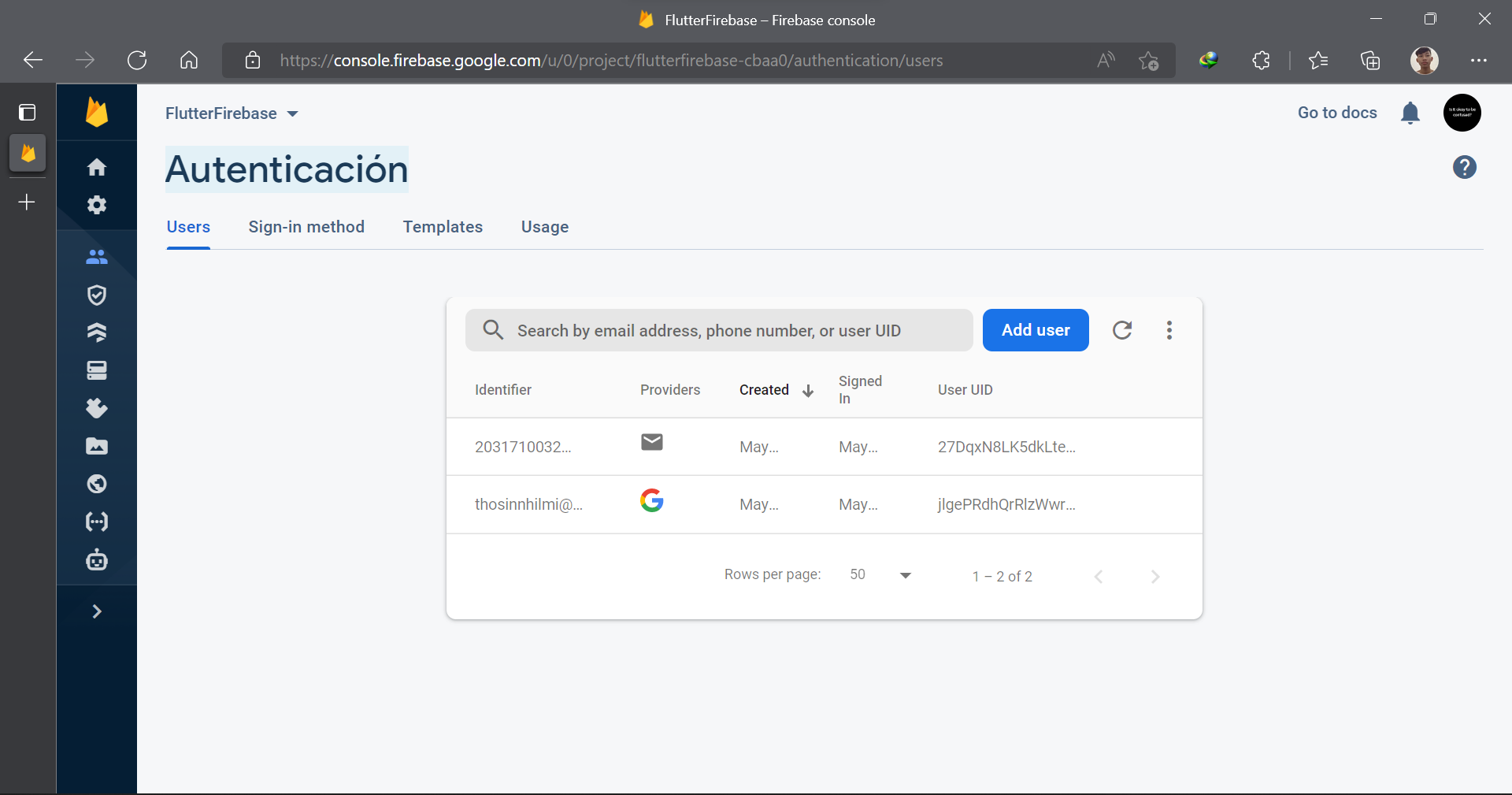The height and width of the screenshot is (795, 1512).
Task: Open Storage using the image icon
Action: tap(96, 446)
